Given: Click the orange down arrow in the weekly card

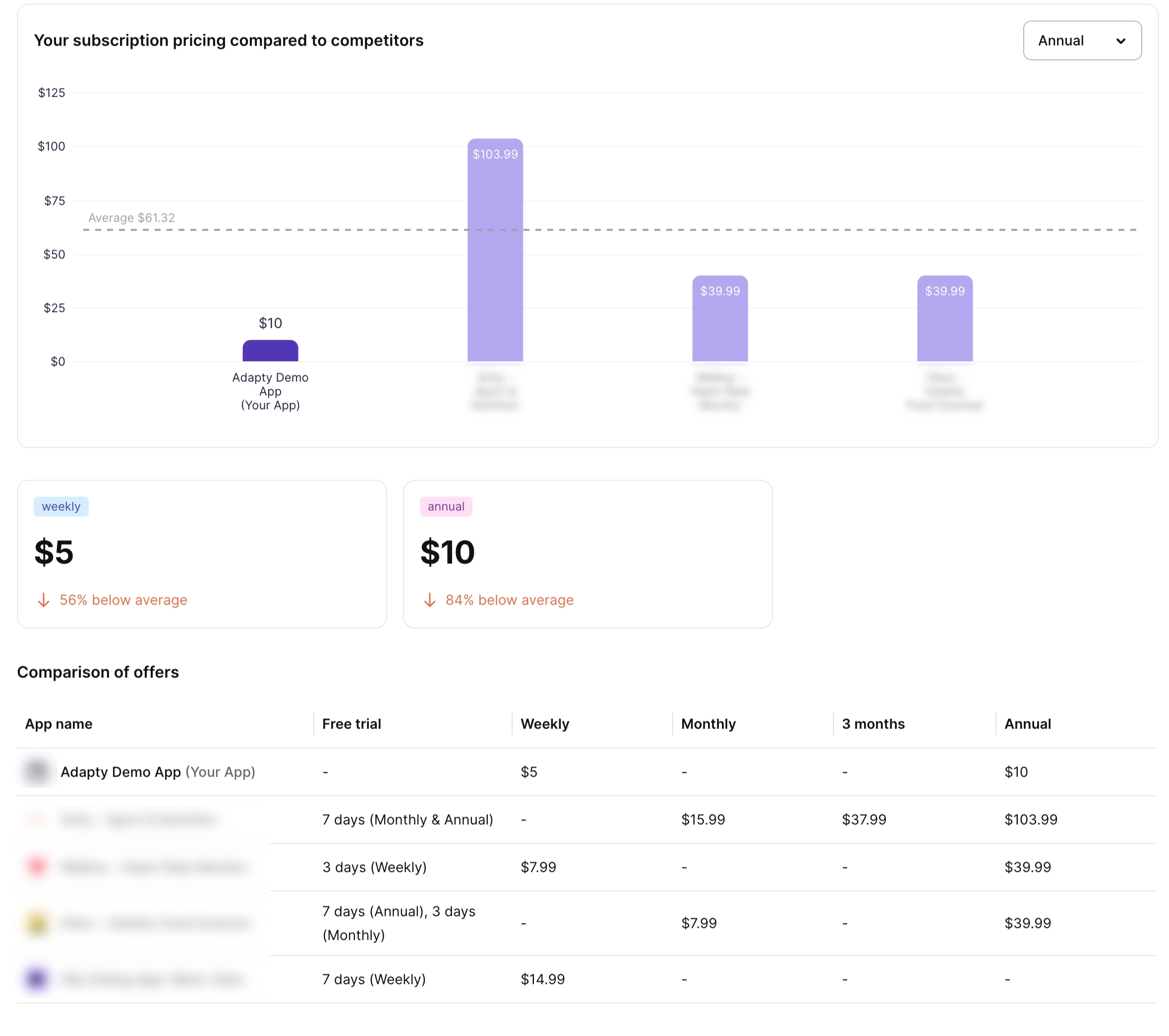Looking at the screenshot, I should (x=44, y=600).
